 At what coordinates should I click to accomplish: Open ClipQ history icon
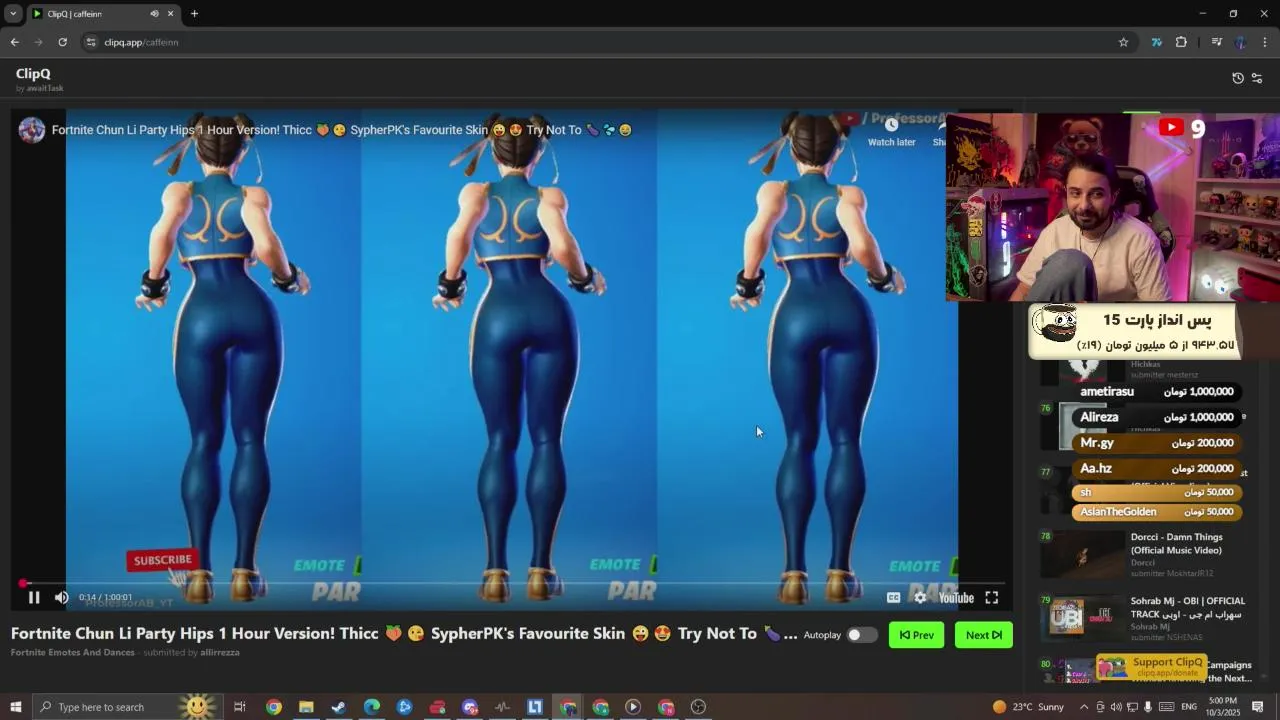(x=1238, y=78)
